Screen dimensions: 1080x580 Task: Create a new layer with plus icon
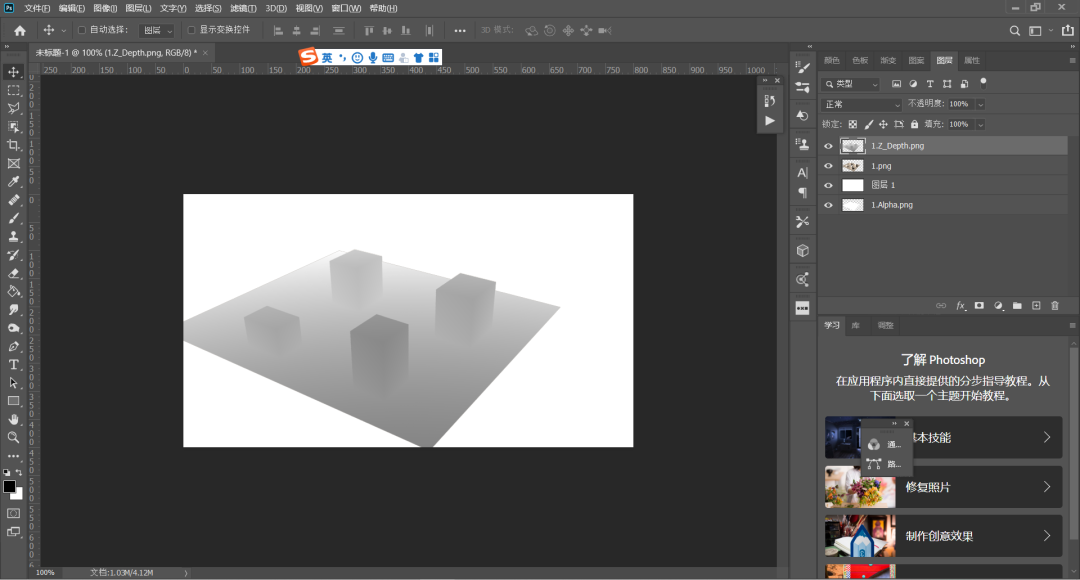1036,306
